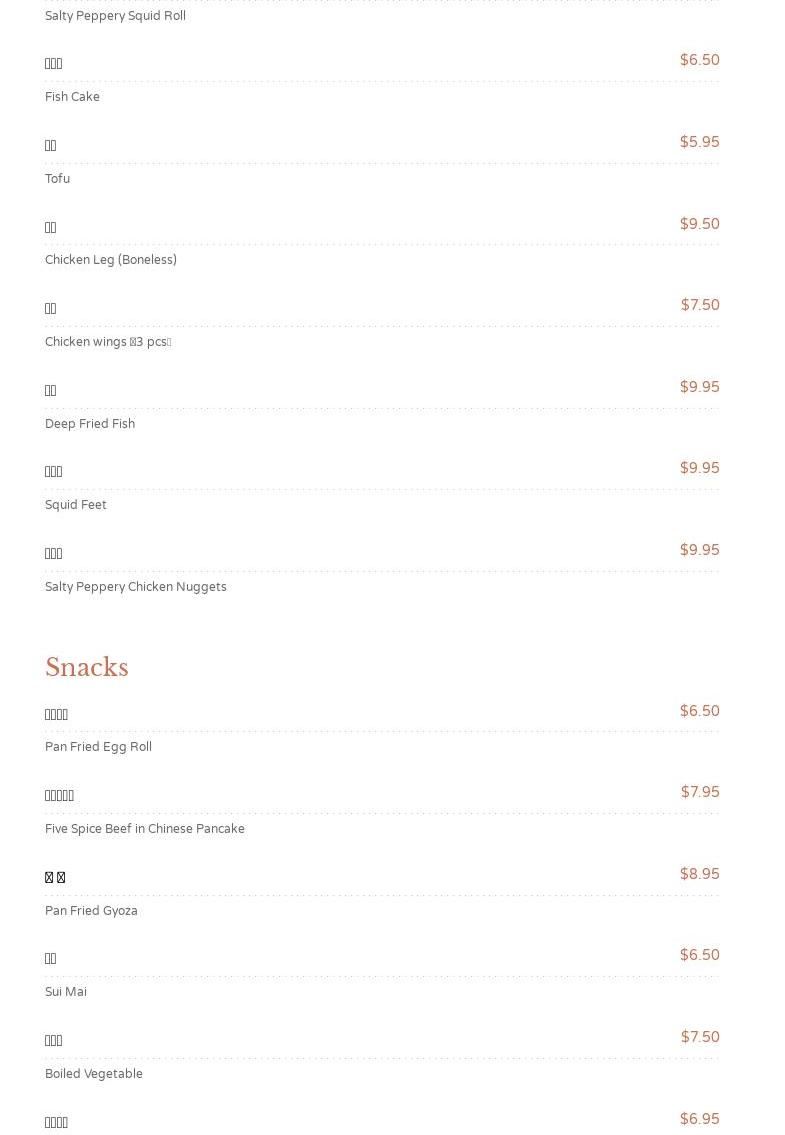
Task: Click the Sui Mai item text
Action: tap(66, 992)
